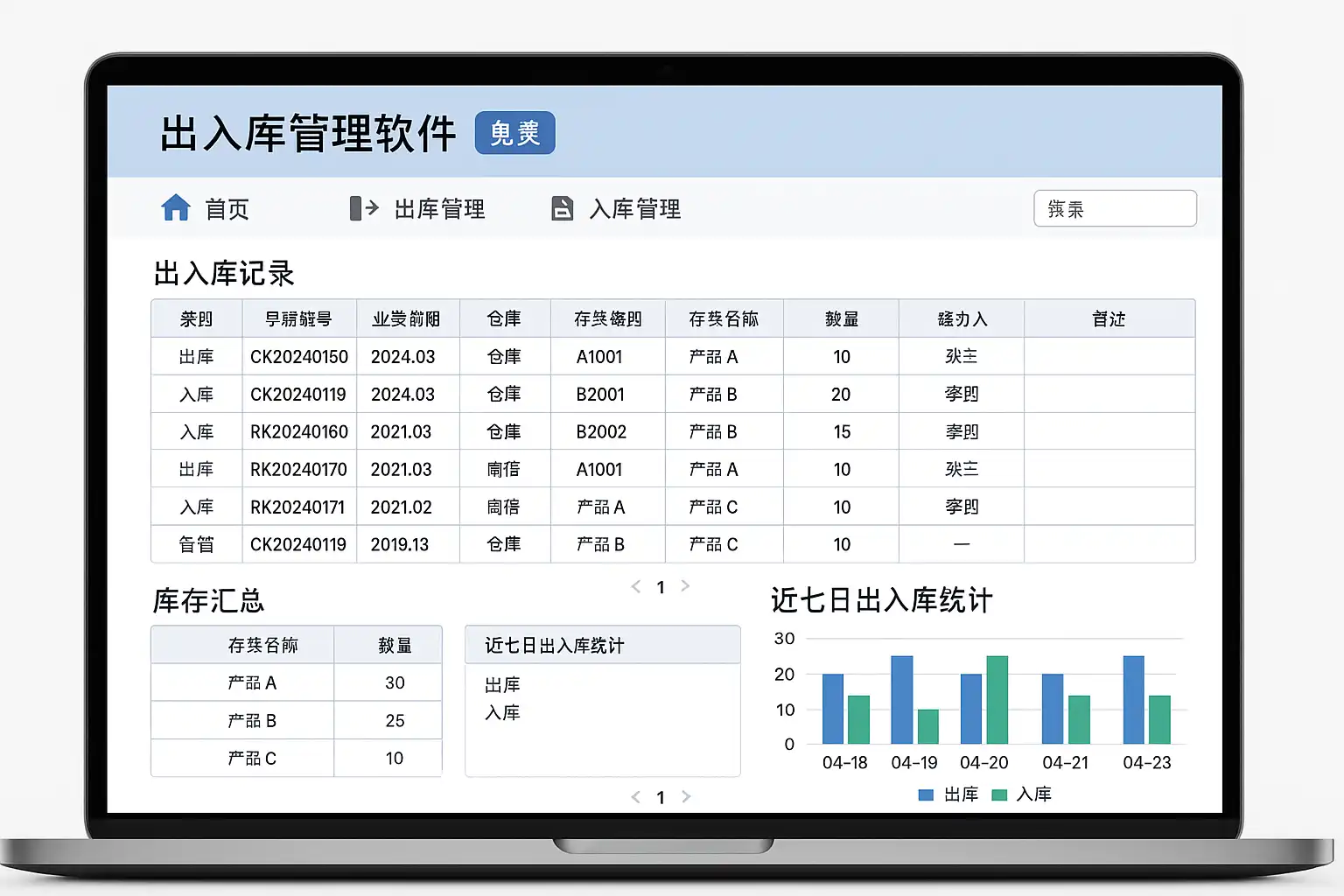Click the 出库 label in the chart legend
Image resolution: width=1344 pixels, height=896 pixels.
(962, 794)
